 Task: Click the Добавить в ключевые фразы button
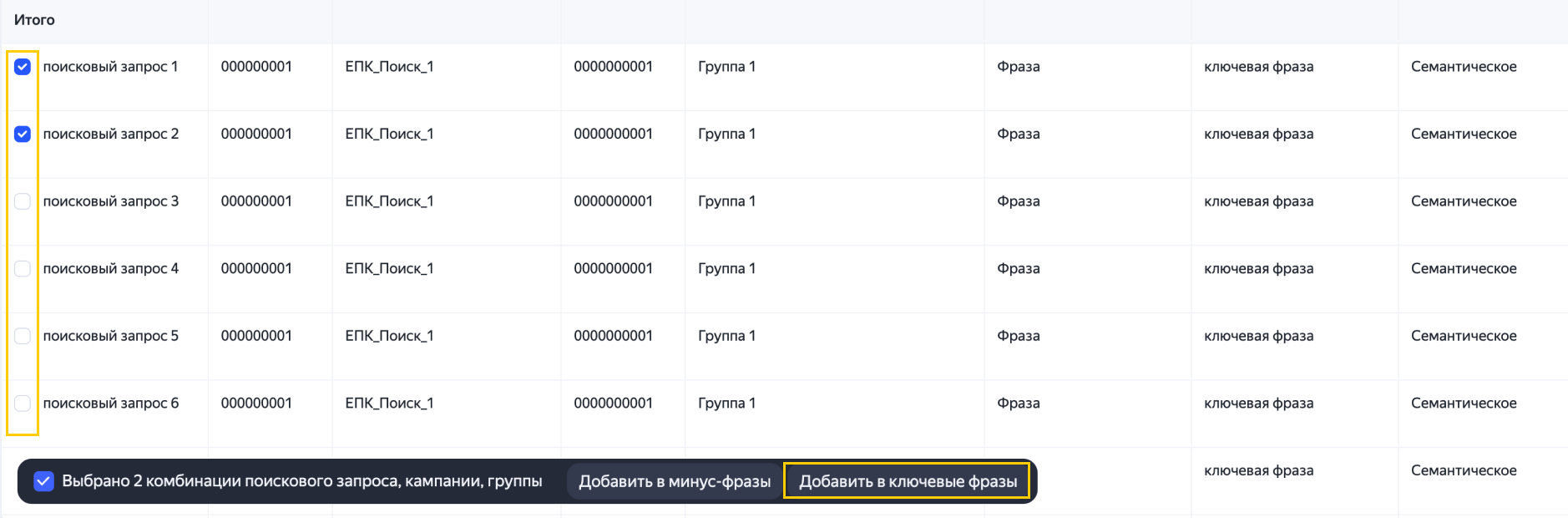coord(908,481)
